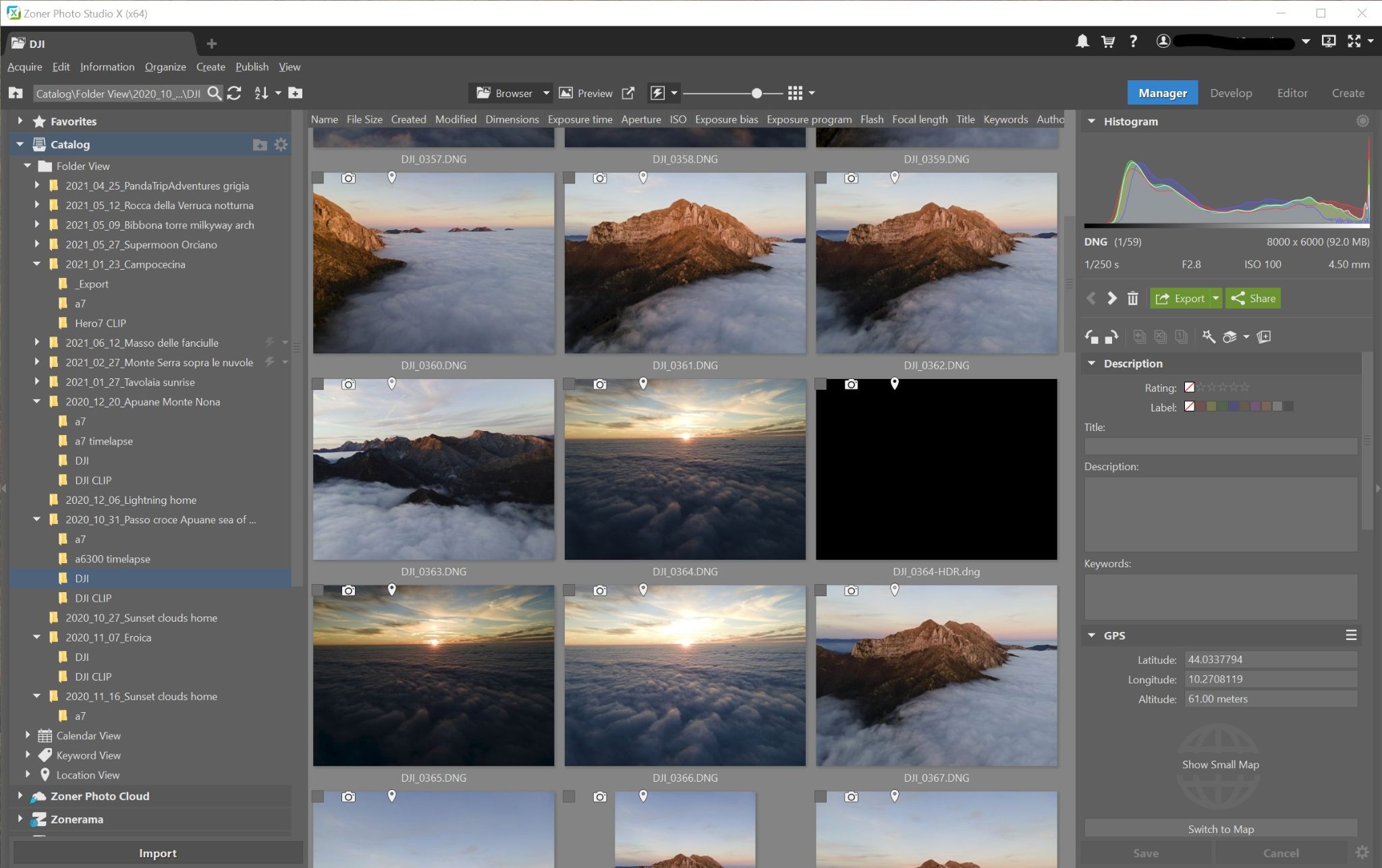This screenshot has width=1382, height=868.
Task: Click the notification bell icon
Action: point(1082,41)
